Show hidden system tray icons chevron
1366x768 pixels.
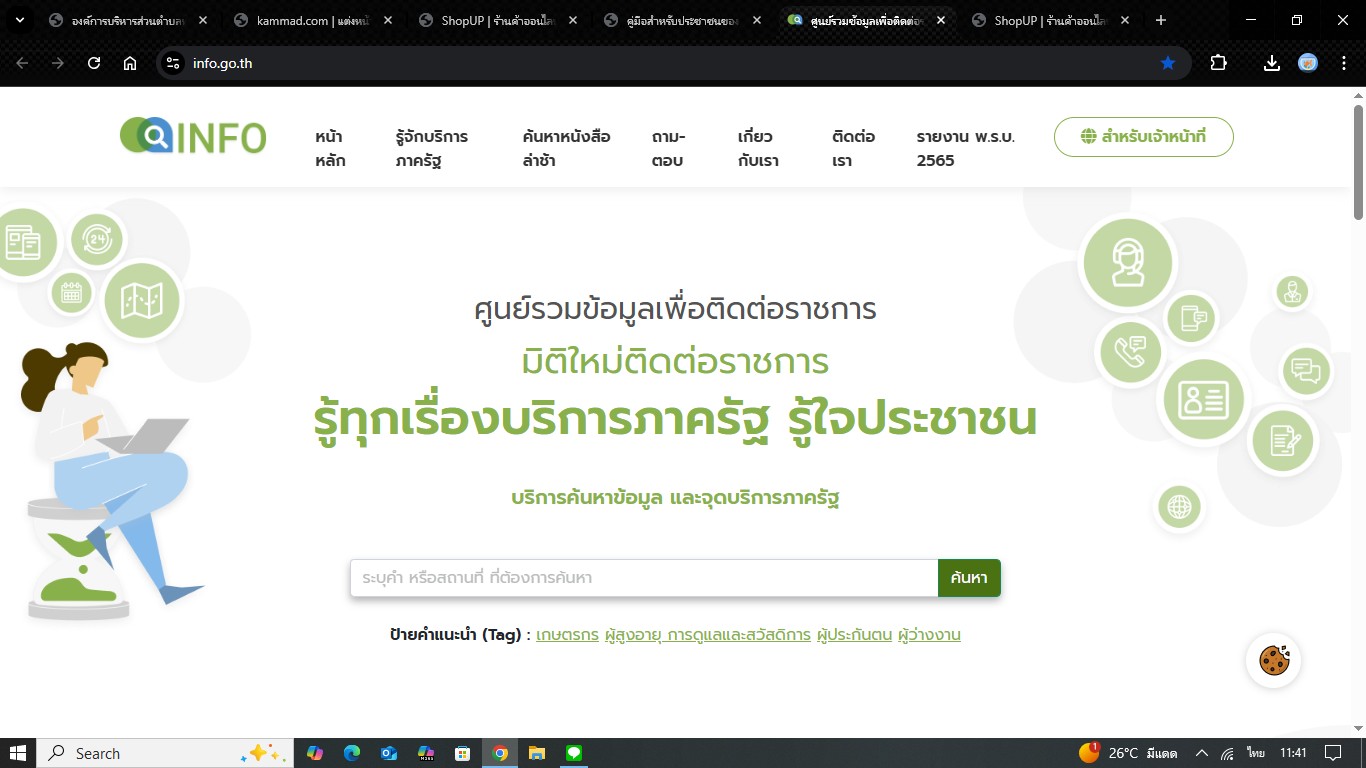pos(1202,753)
